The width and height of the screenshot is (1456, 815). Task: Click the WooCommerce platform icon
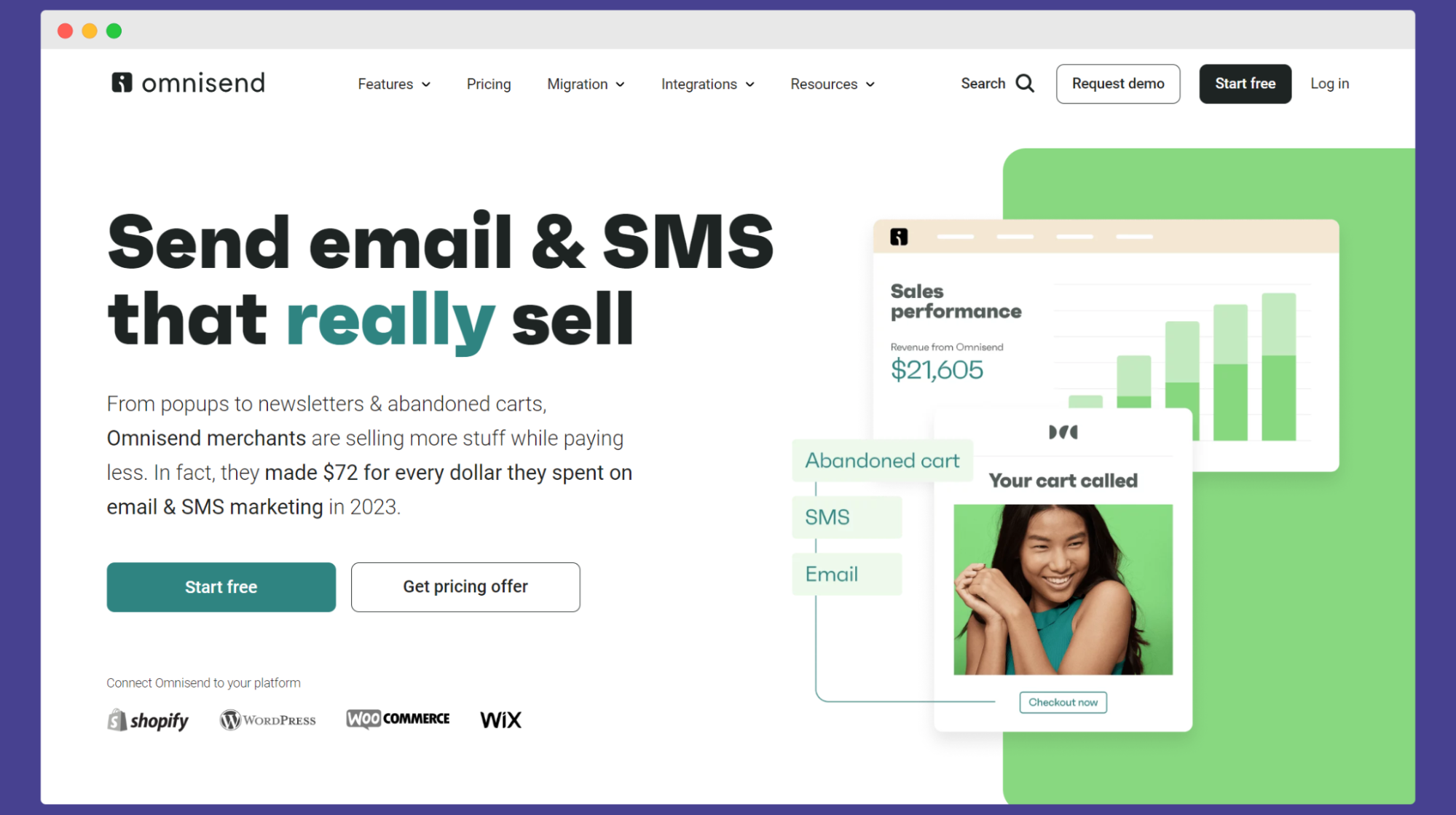[397, 719]
